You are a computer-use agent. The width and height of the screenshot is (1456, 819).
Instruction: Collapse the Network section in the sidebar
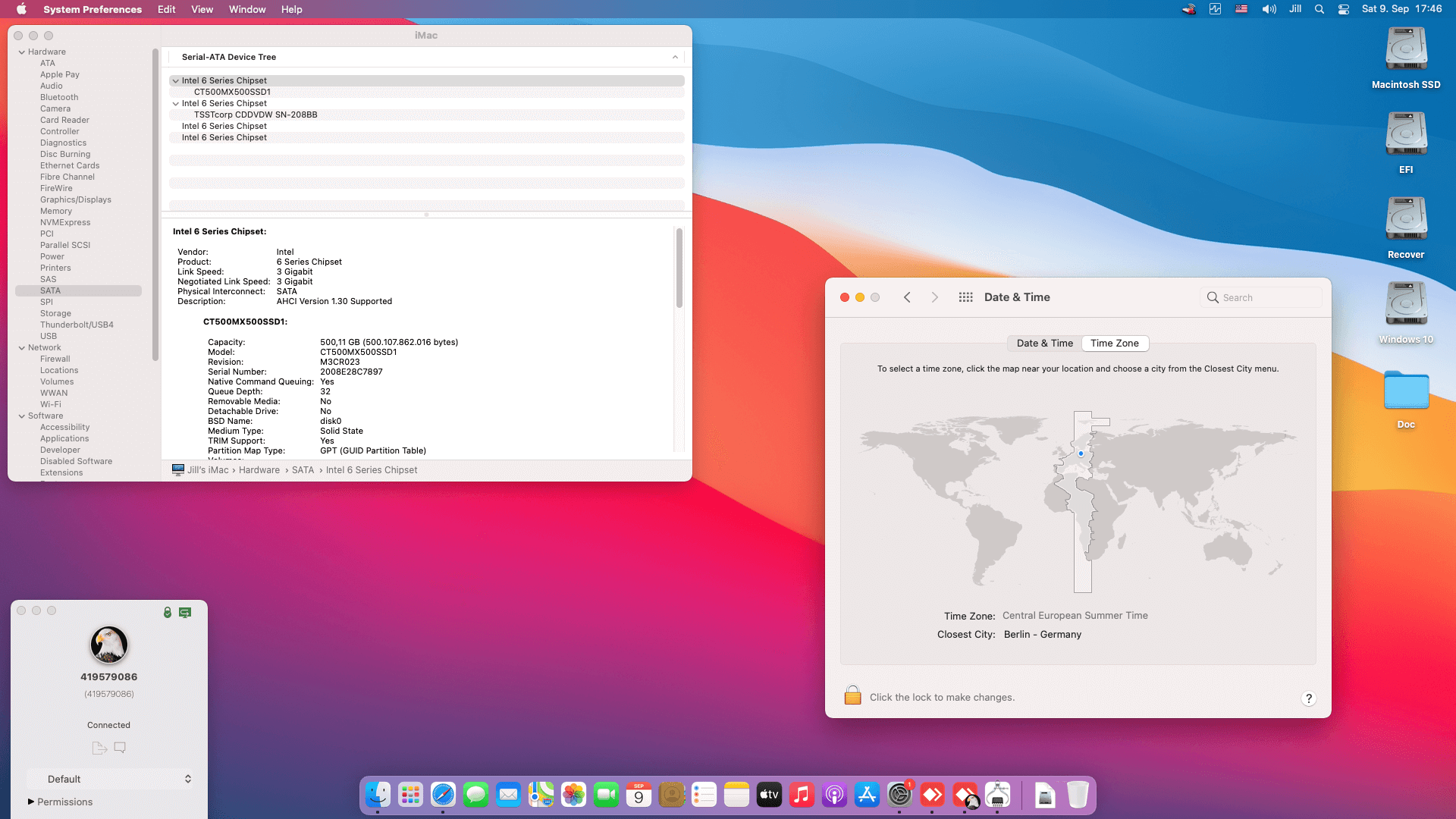tap(22, 348)
